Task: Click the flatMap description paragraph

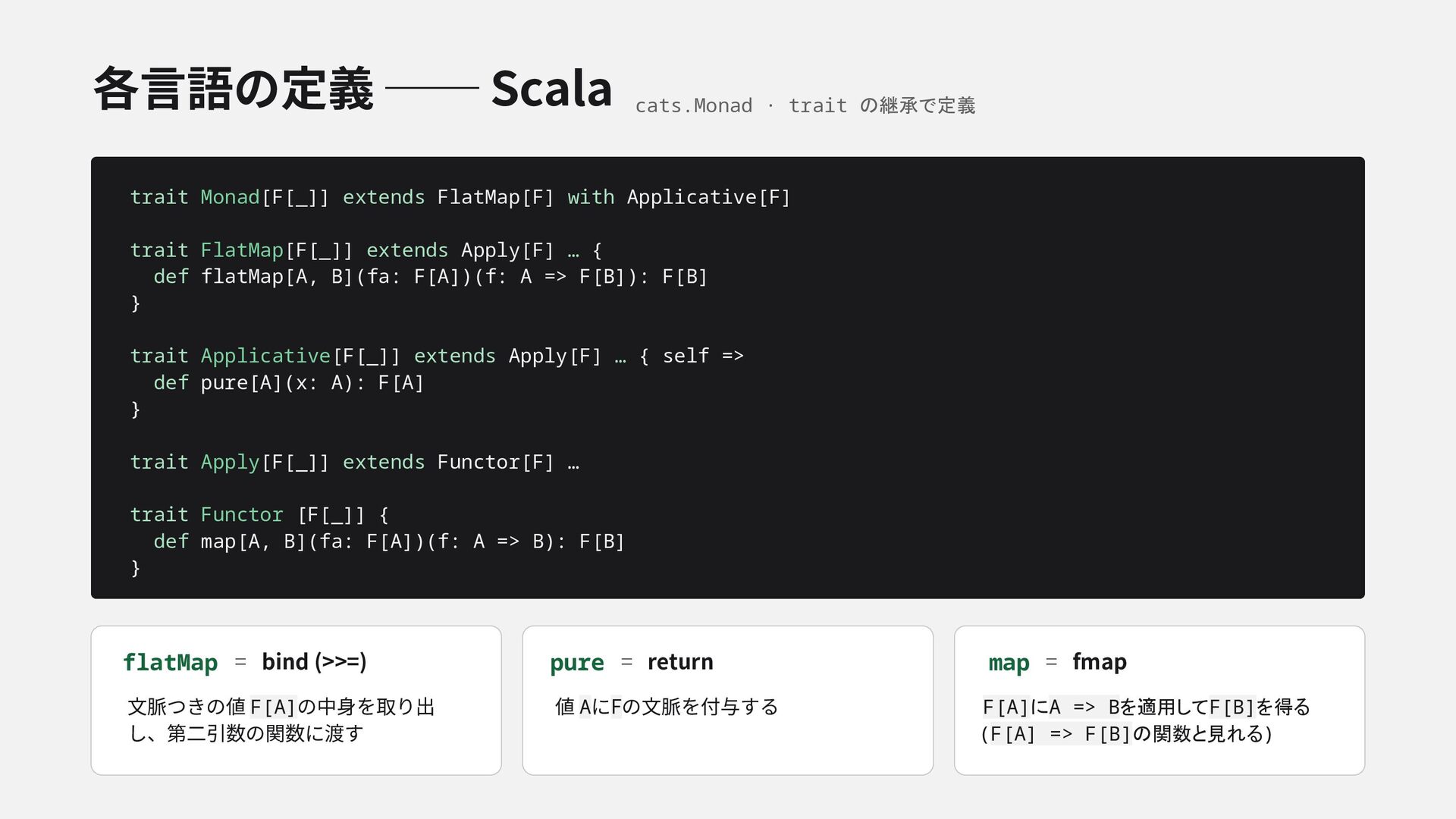Action: [281, 720]
